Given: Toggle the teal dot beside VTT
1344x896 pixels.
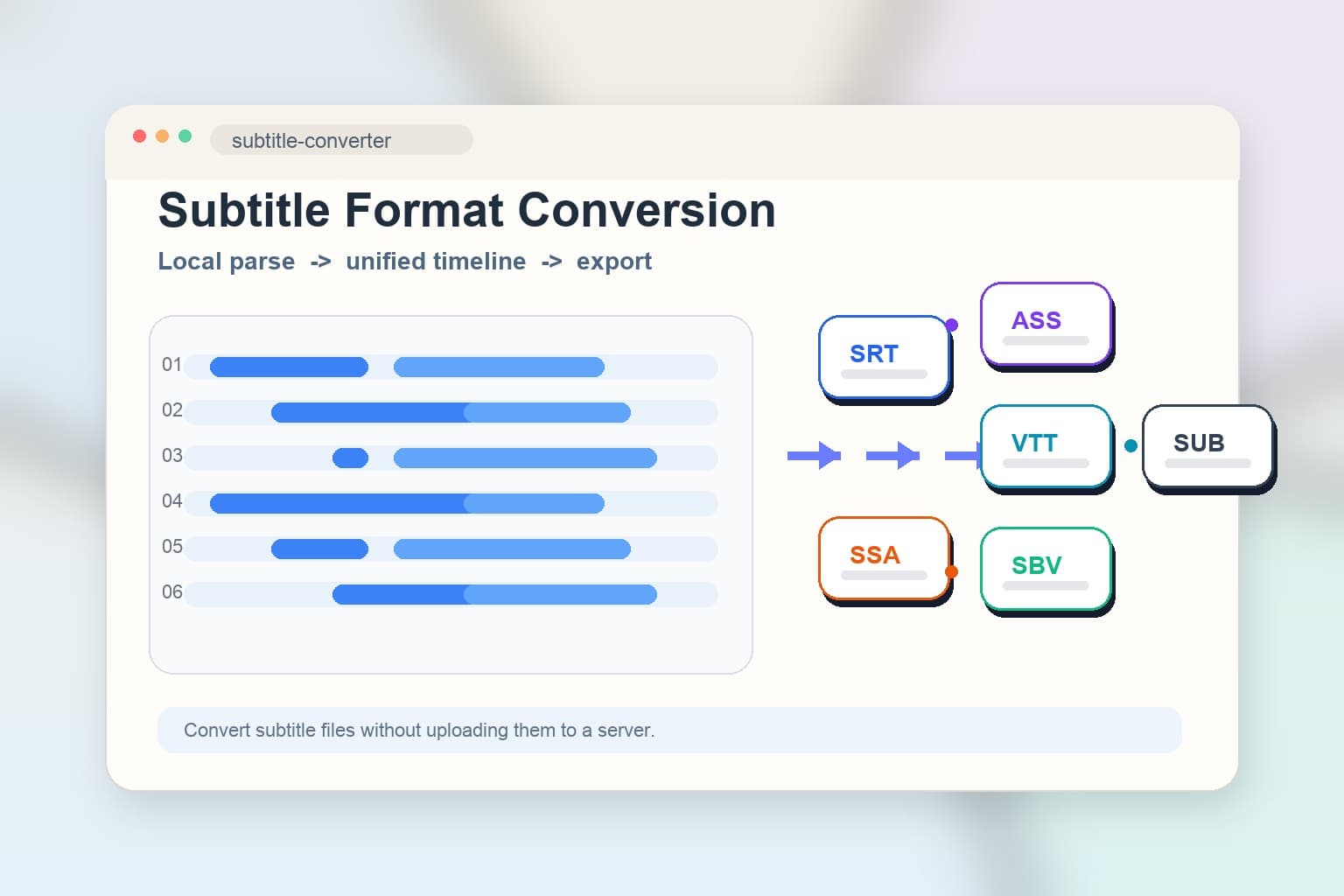Looking at the screenshot, I should 1130,445.
